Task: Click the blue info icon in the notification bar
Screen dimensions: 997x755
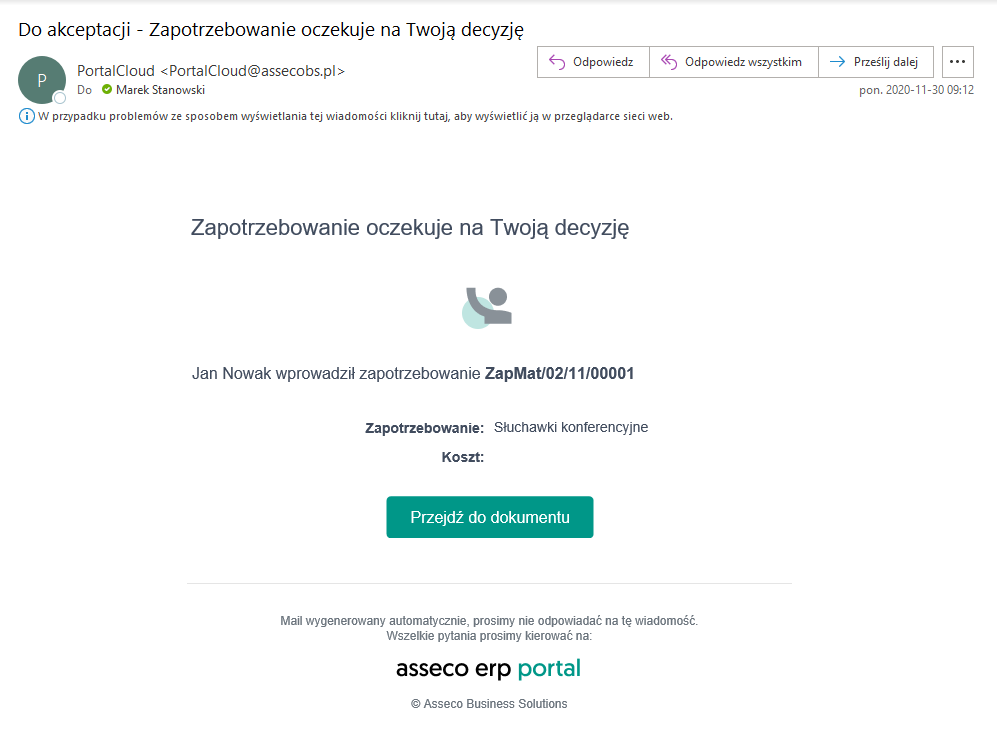Action: (27, 116)
